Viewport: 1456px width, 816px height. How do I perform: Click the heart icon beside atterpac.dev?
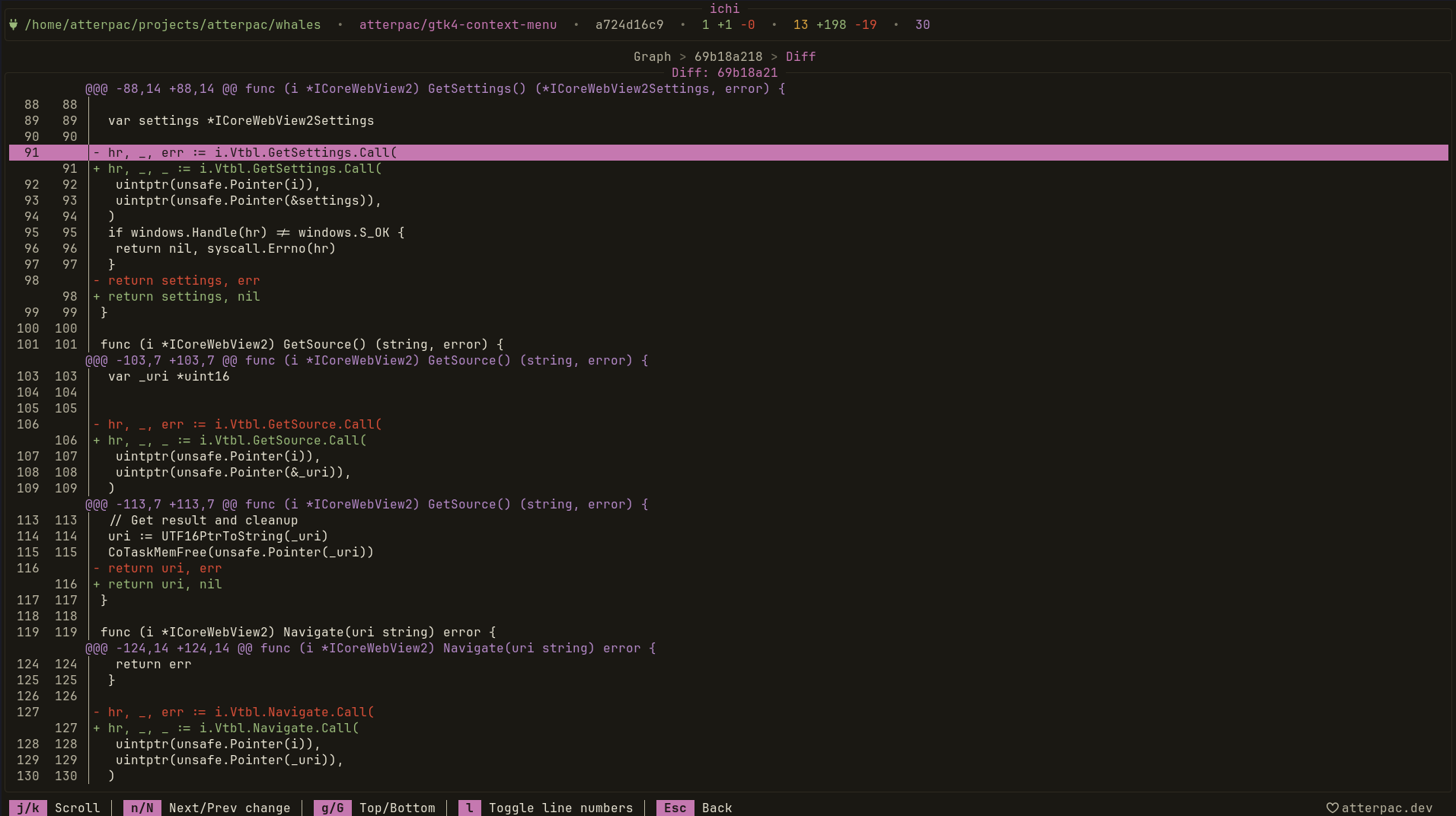[1332, 808]
